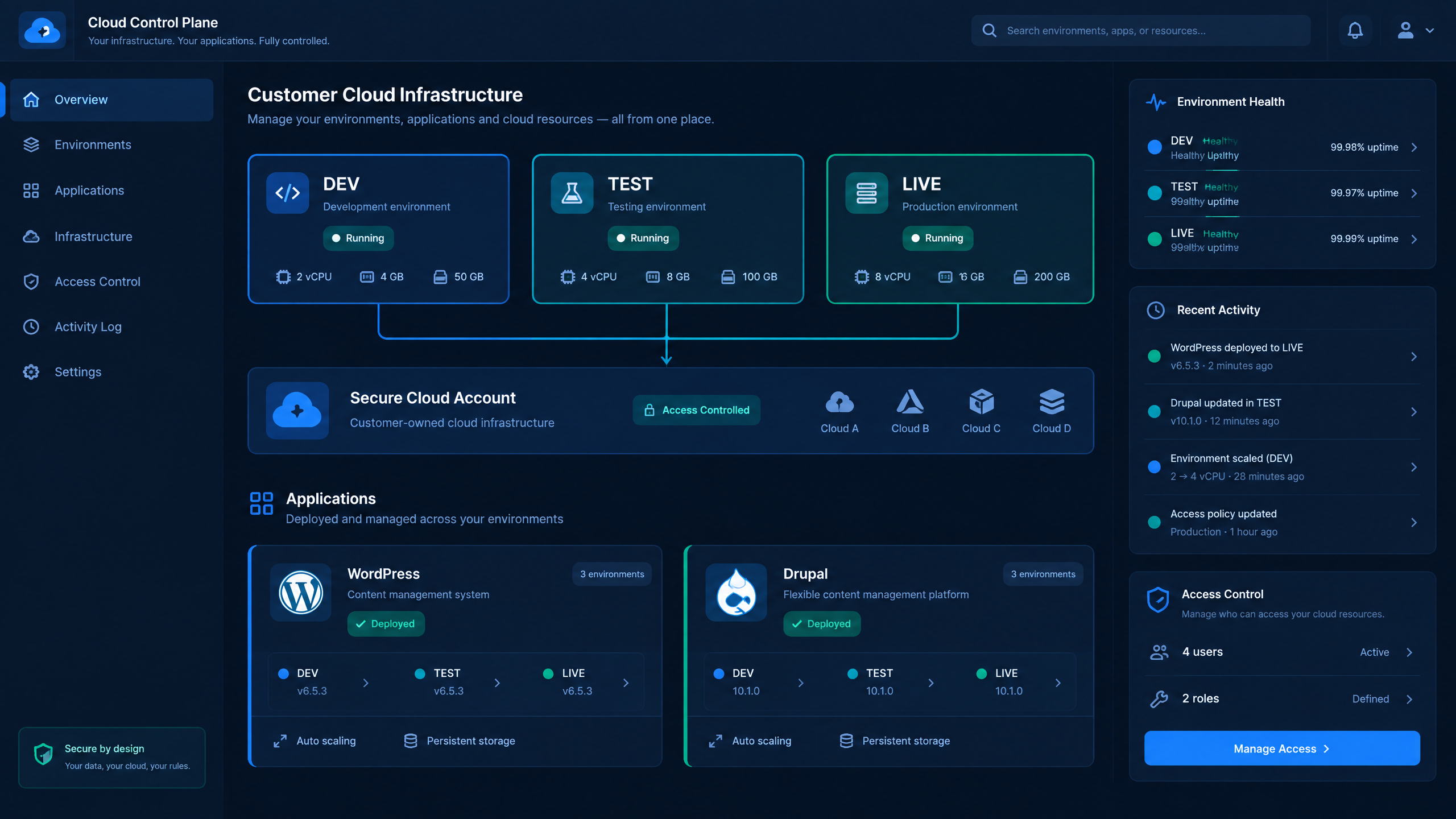This screenshot has width=1456, height=819.
Task: Click the search magnifier icon
Action: pos(989,31)
